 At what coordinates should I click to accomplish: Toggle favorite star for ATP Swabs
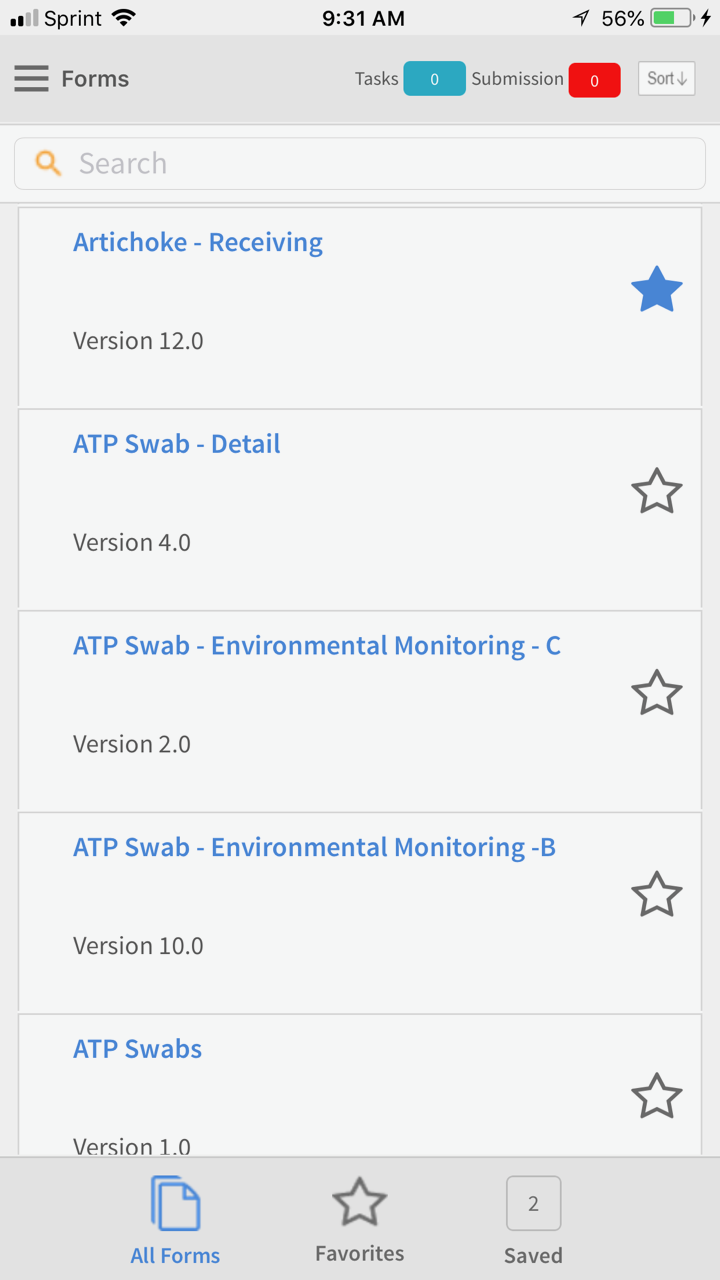click(x=657, y=1097)
